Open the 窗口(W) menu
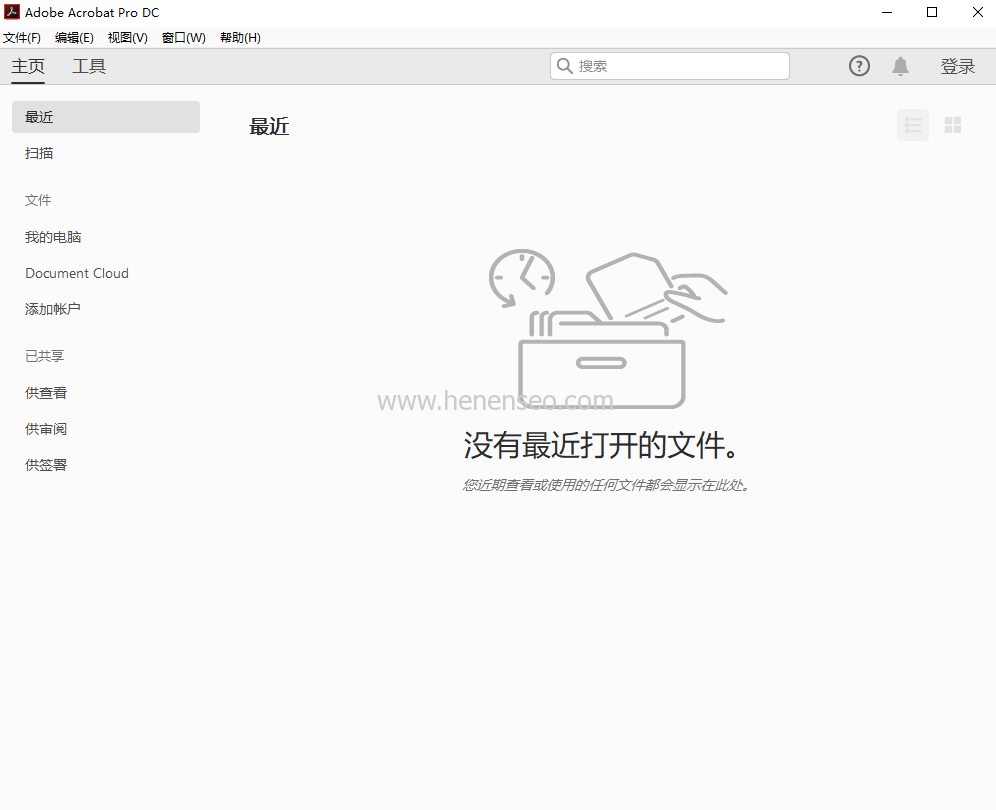This screenshot has width=996, height=810. click(184, 37)
